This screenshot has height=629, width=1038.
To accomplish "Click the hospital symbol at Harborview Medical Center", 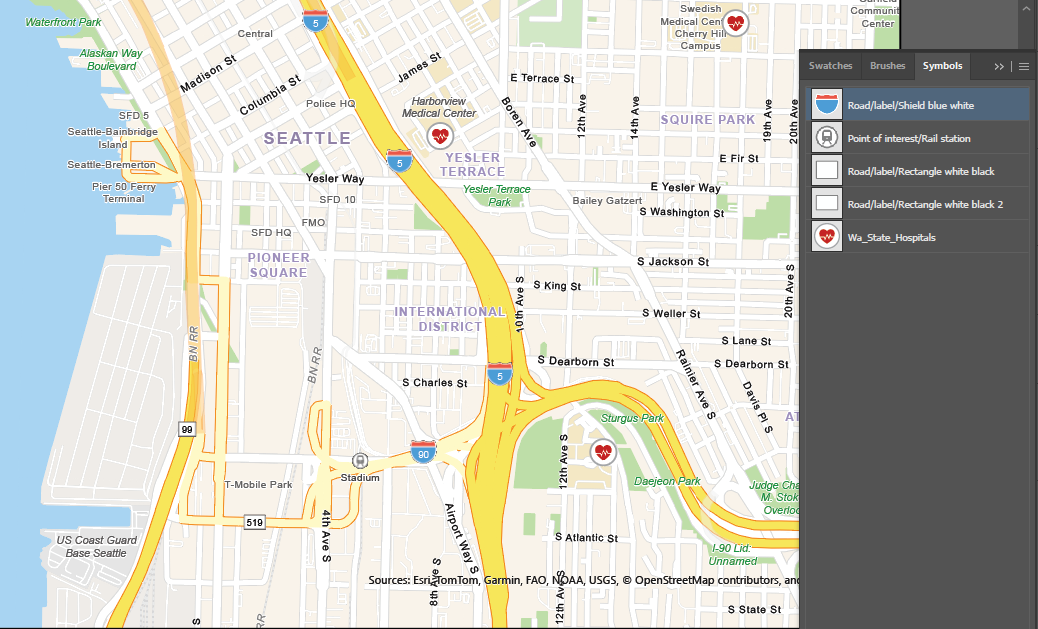I will [x=440, y=135].
